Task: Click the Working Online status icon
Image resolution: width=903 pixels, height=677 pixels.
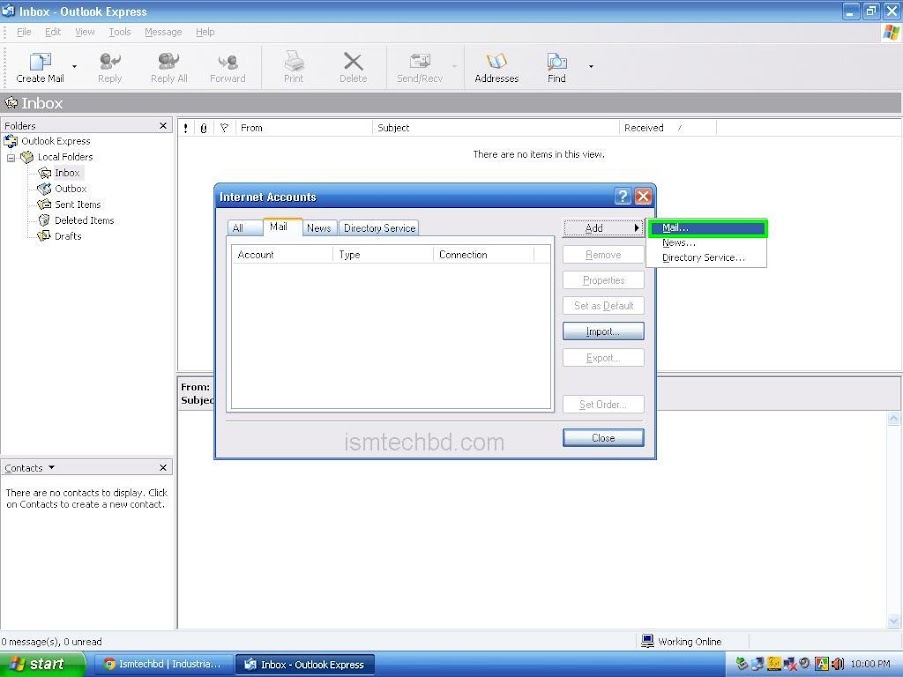Action: point(647,641)
